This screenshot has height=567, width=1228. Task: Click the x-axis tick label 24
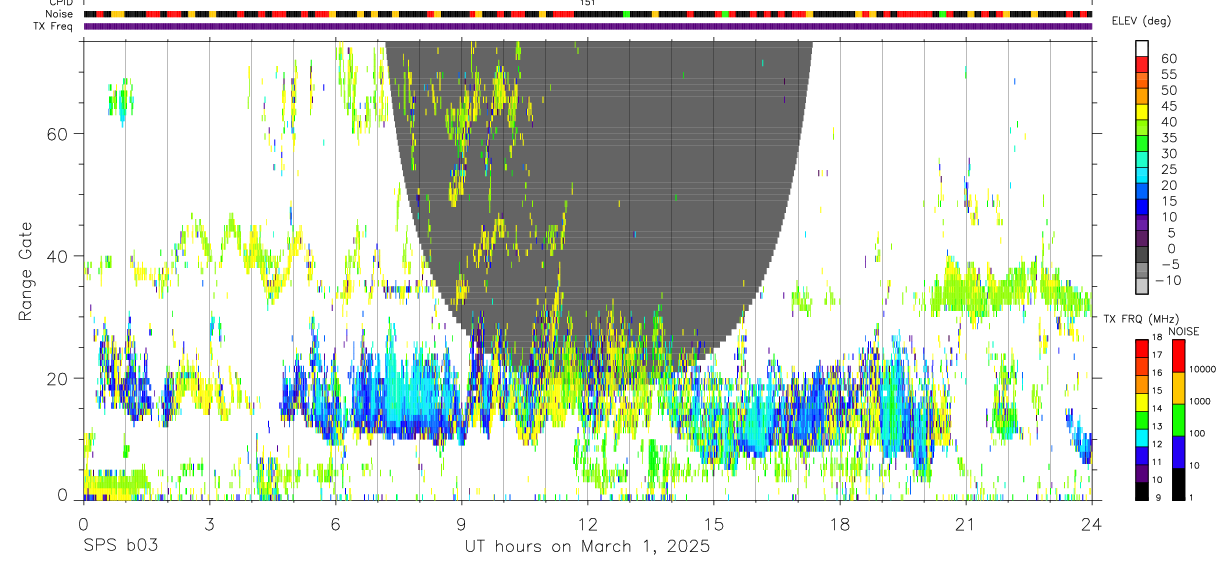click(x=1091, y=524)
